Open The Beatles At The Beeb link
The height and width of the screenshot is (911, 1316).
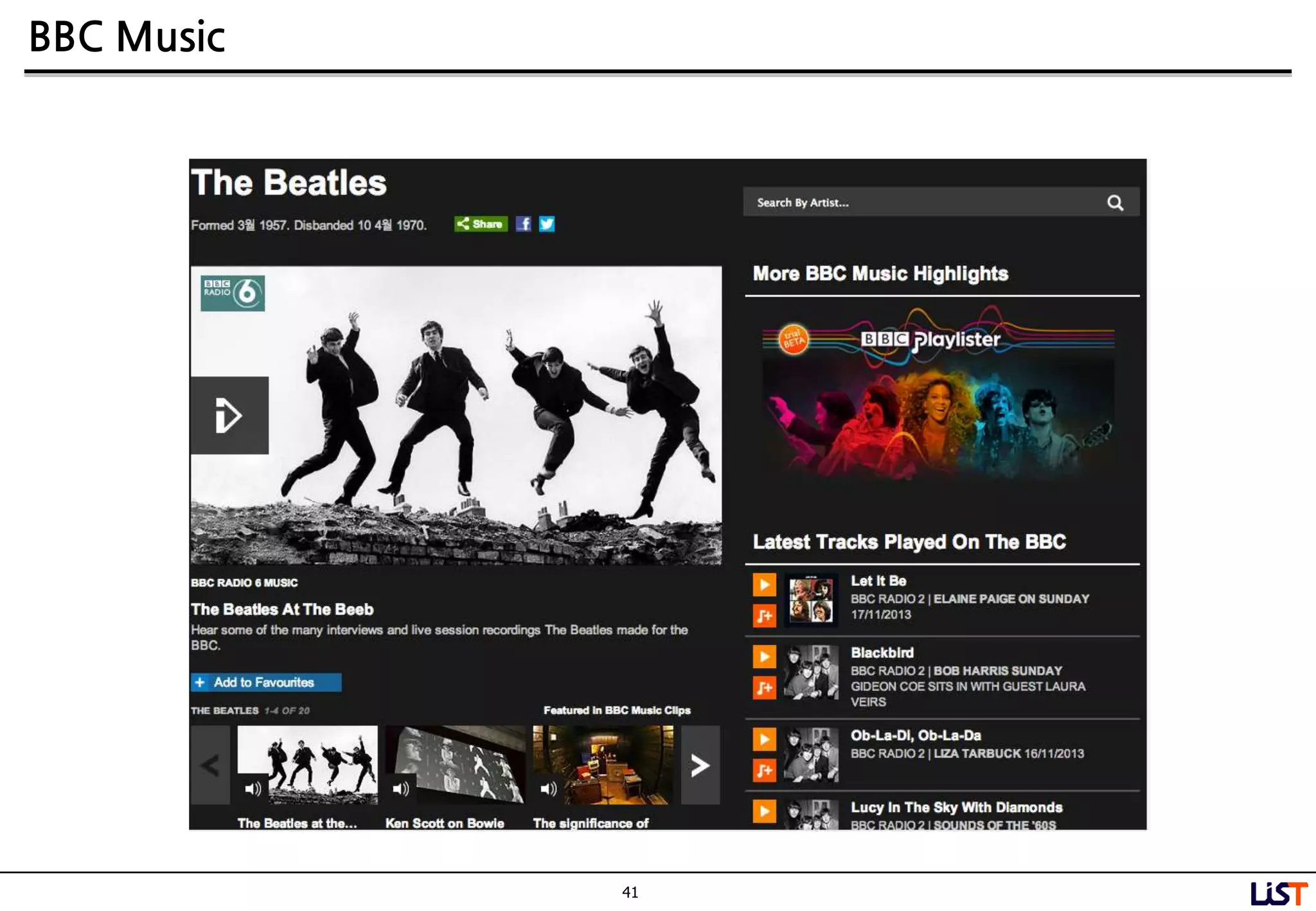tap(282, 609)
